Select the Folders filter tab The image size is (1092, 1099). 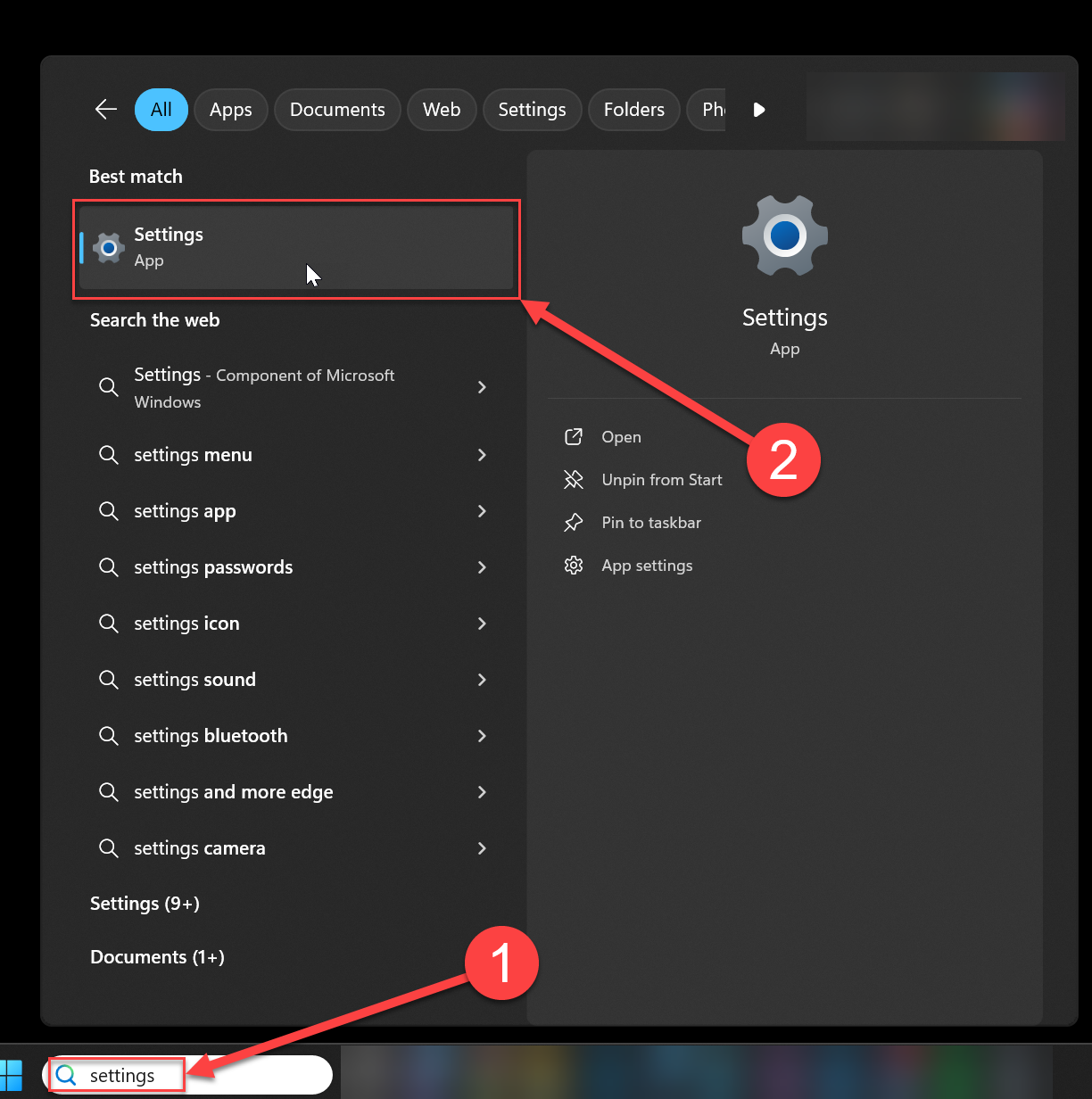[x=633, y=109]
